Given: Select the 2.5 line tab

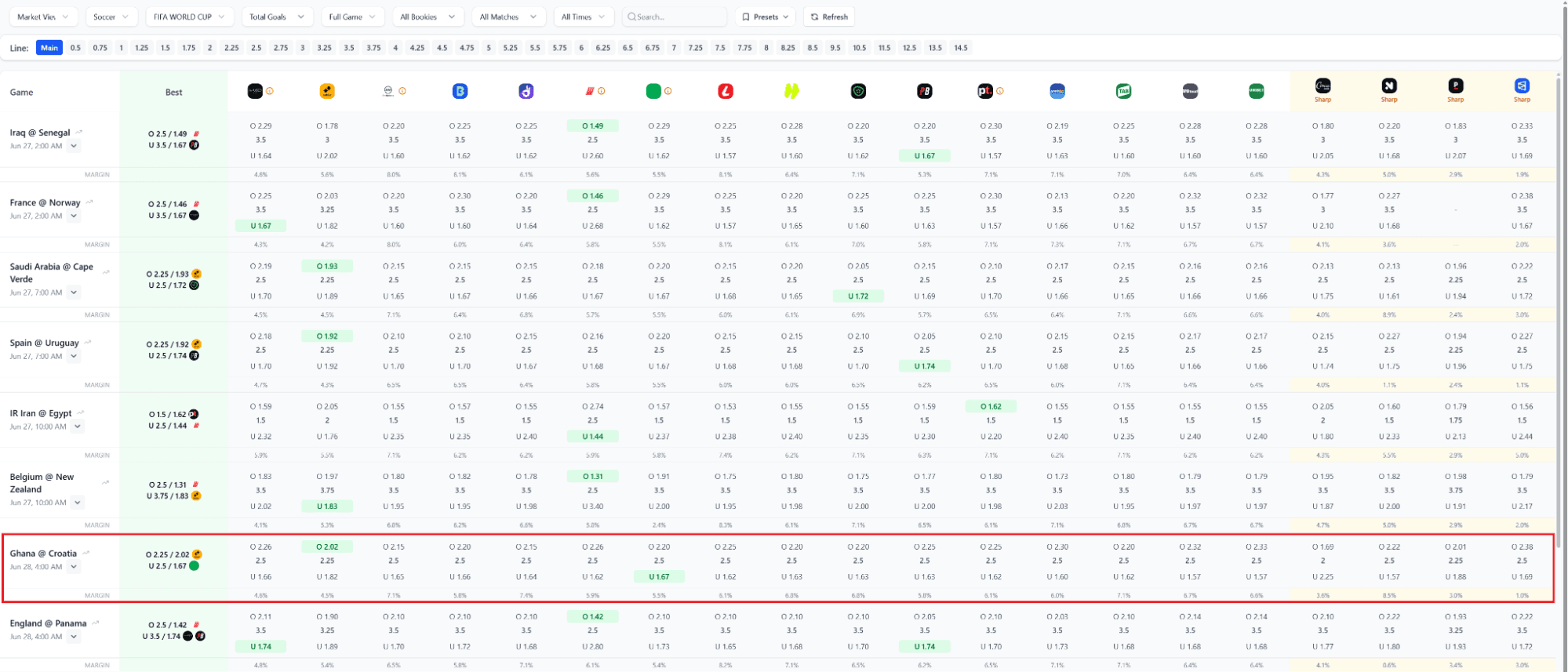Looking at the screenshot, I should pos(256,48).
